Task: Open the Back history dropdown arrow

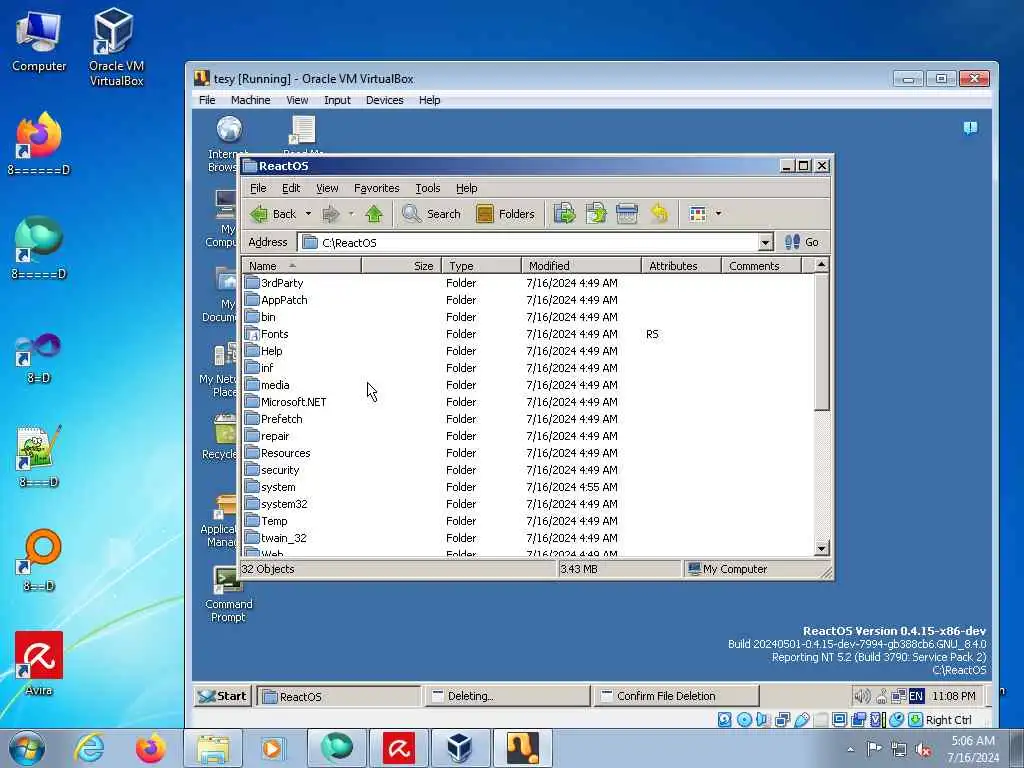Action: (x=308, y=214)
